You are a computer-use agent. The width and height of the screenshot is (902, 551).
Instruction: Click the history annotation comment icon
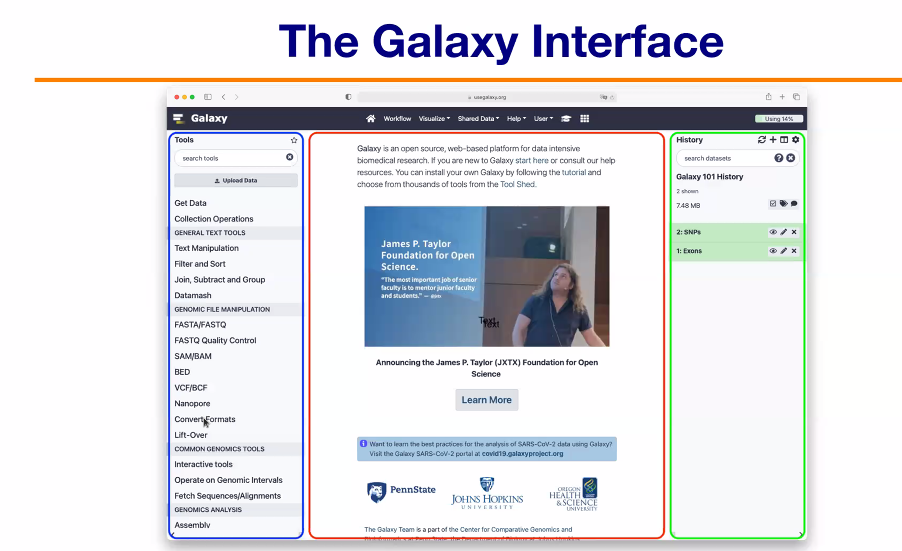pos(794,204)
